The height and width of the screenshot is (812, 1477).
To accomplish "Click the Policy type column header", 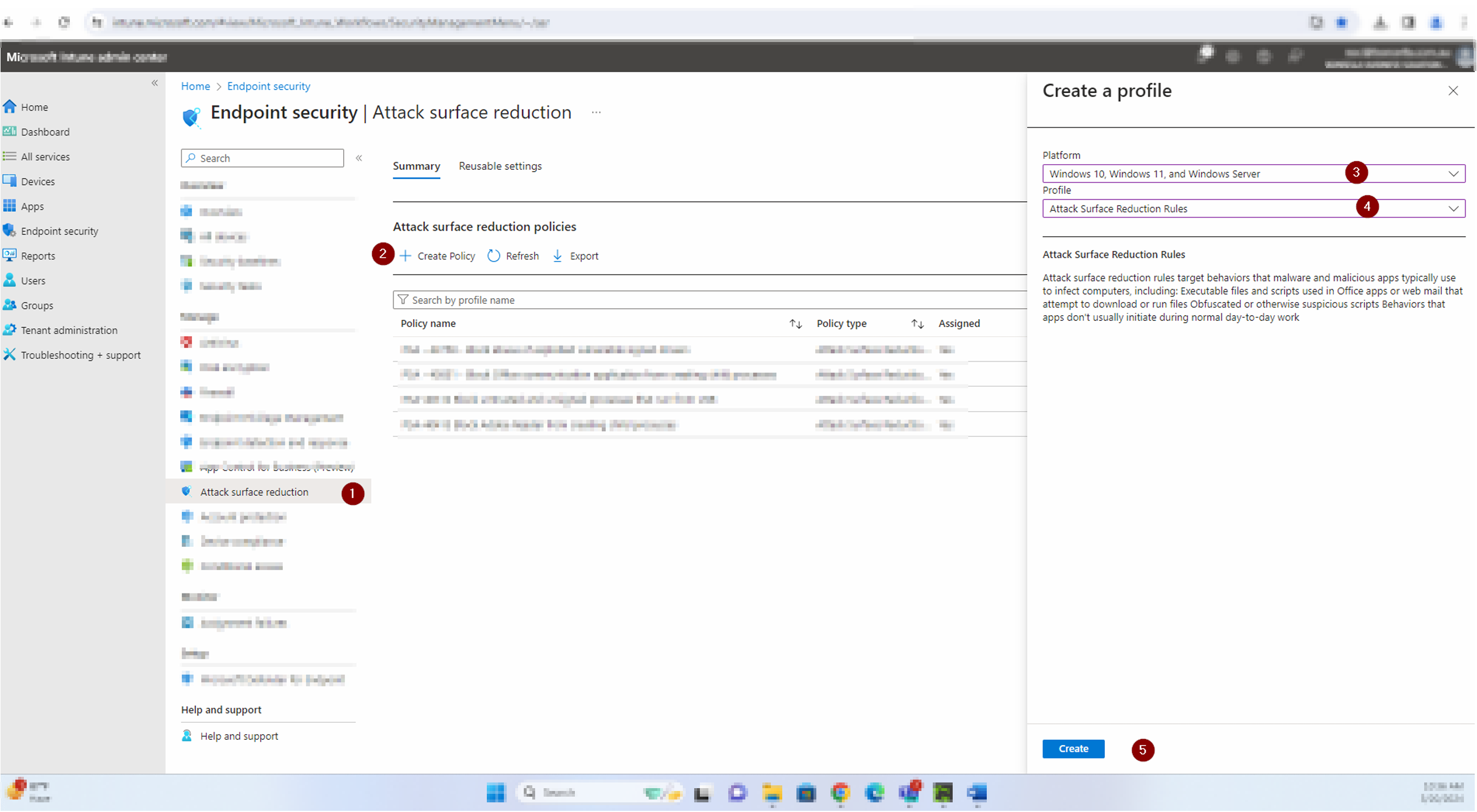I will pos(841,324).
